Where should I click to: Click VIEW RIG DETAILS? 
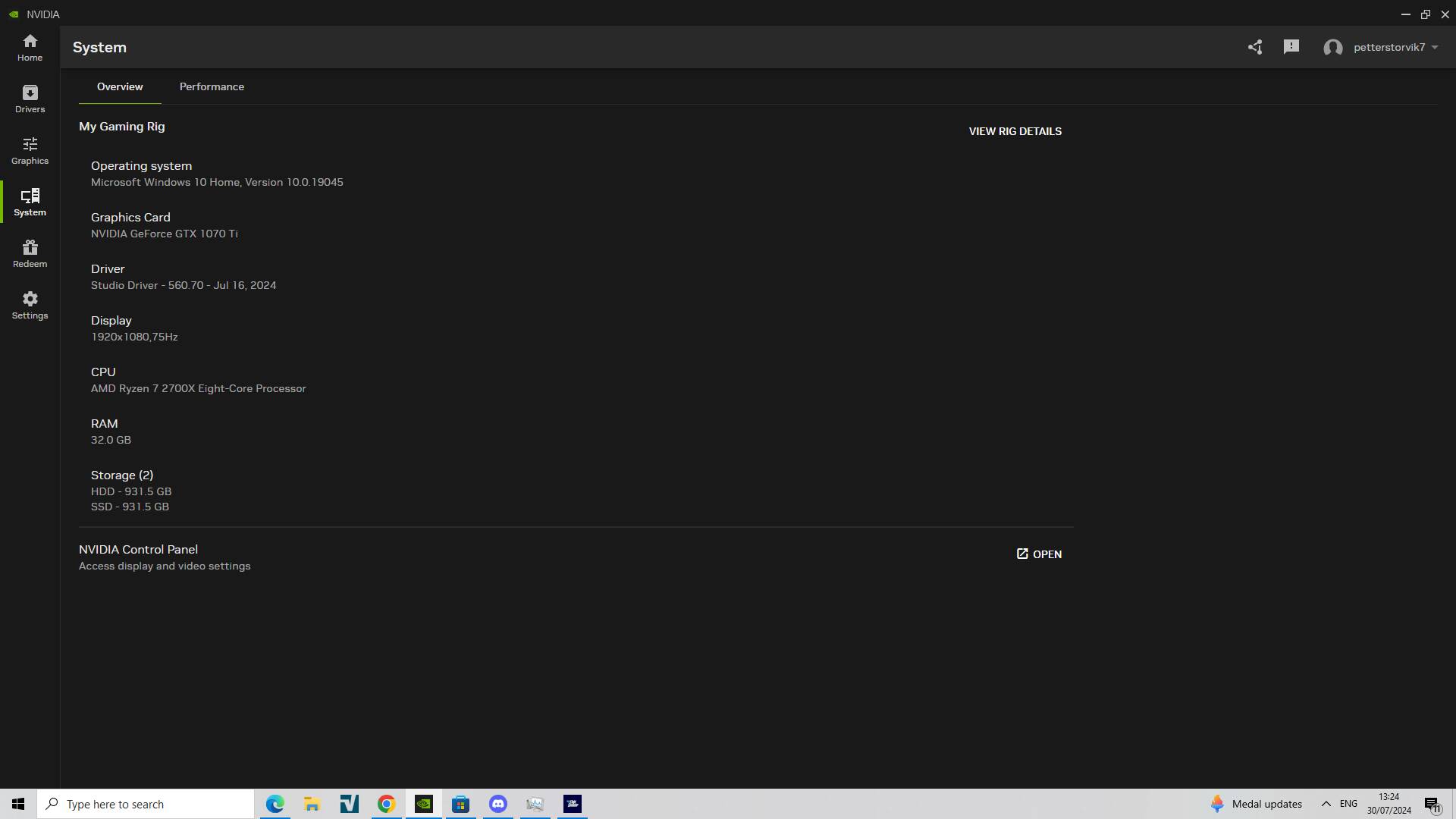click(1015, 130)
